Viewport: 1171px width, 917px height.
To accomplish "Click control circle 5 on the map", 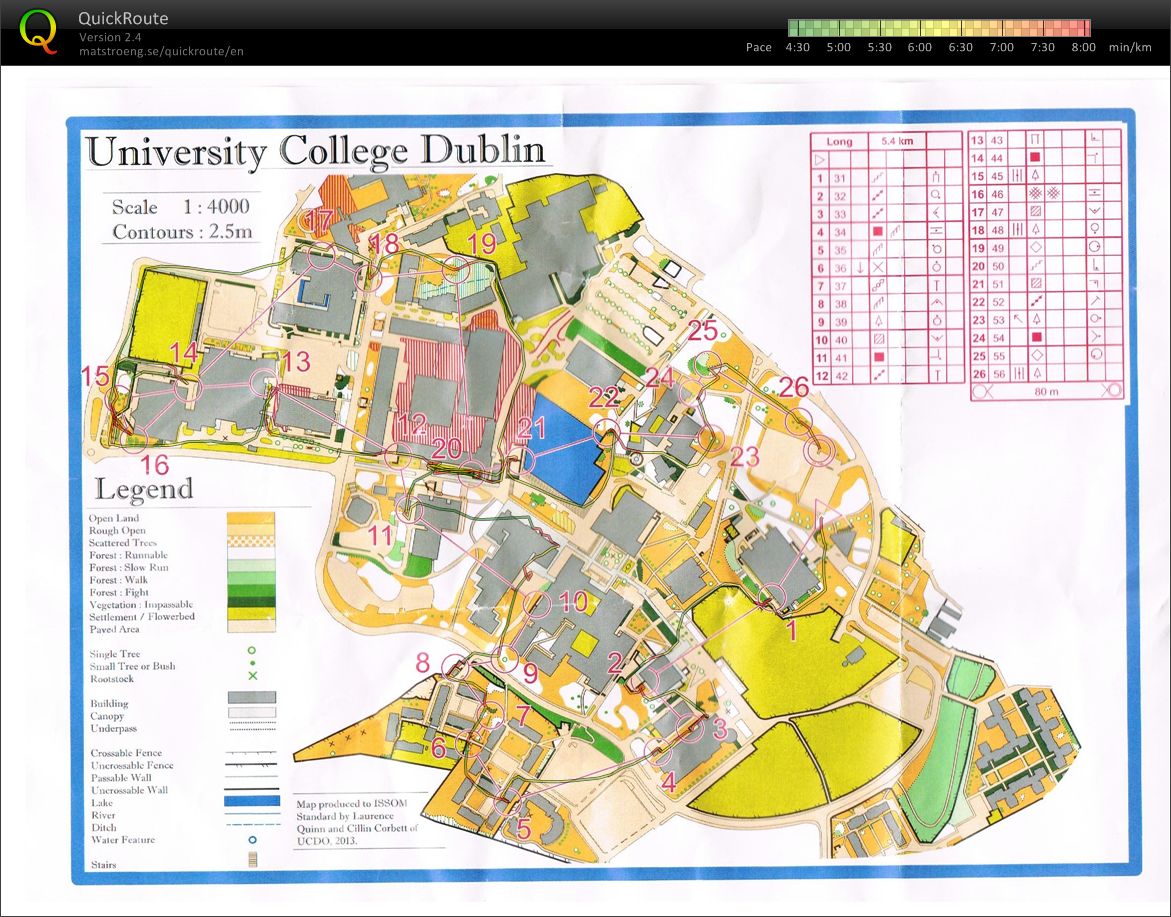I will click(509, 803).
